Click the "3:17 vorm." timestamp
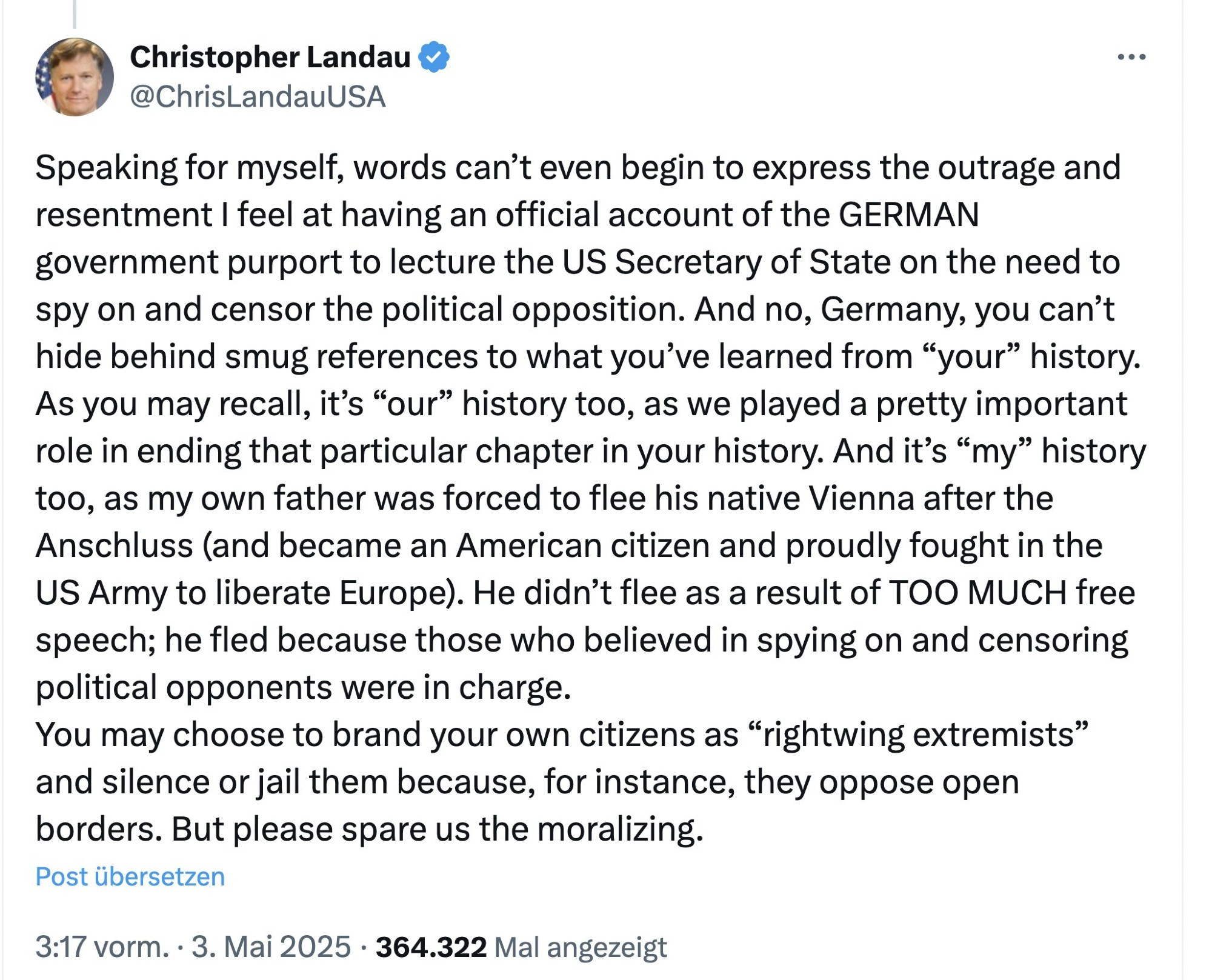The height and width of the screenshot is (980, 1212). click(102, 947)
